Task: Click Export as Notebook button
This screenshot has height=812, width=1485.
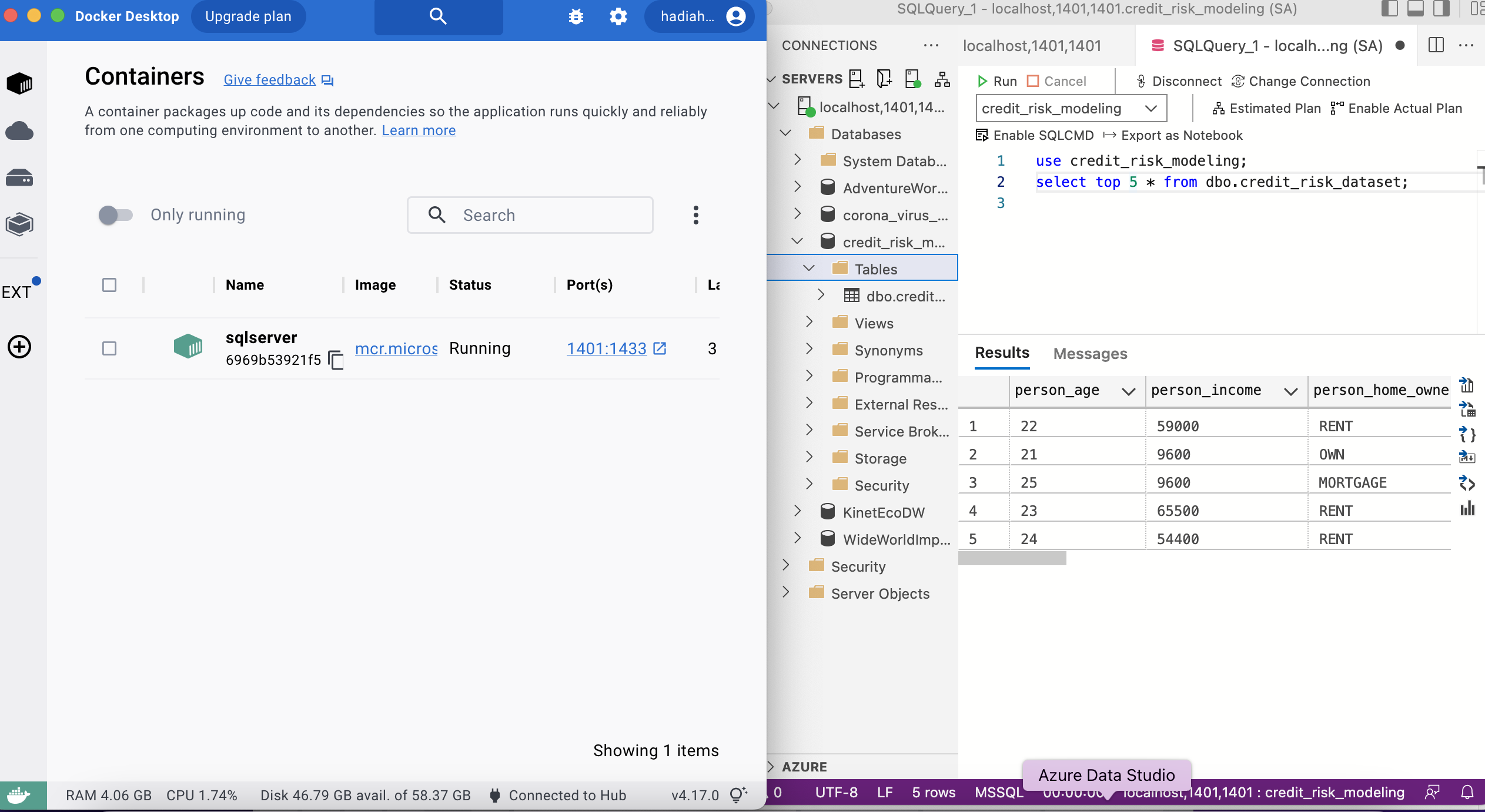Action: point(1173,135)
